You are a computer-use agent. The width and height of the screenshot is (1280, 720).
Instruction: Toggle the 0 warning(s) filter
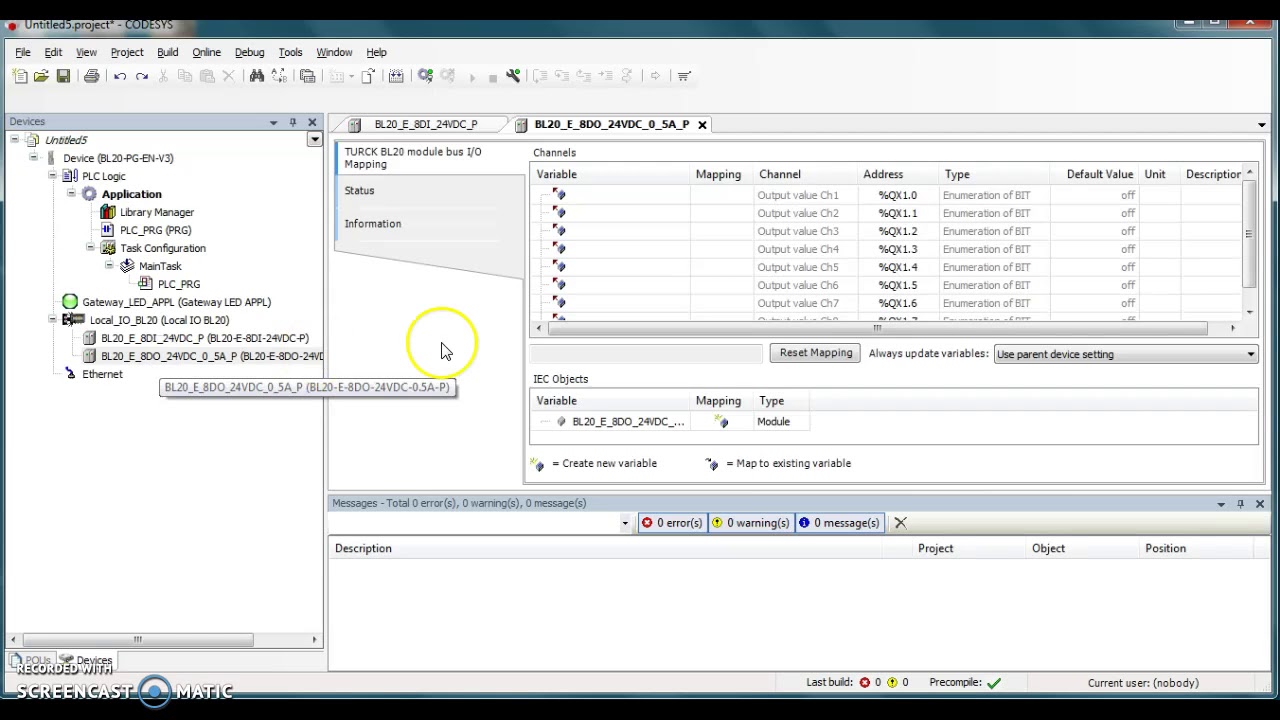coord(750,523)
